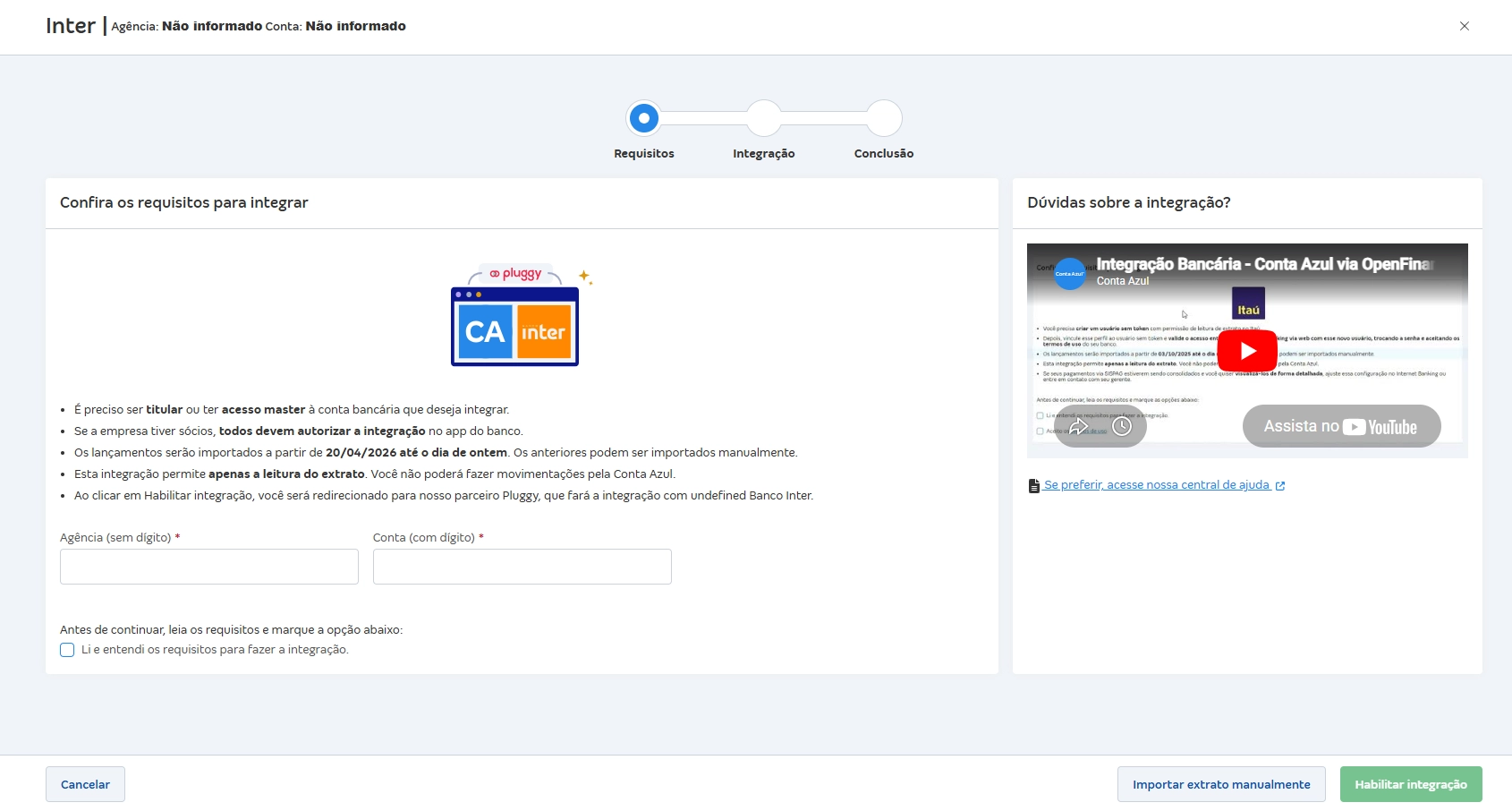Click the 'Agência: Não informado' header text
The height and width of the screenshot is (811, 1512).
[x=187, y=26]
